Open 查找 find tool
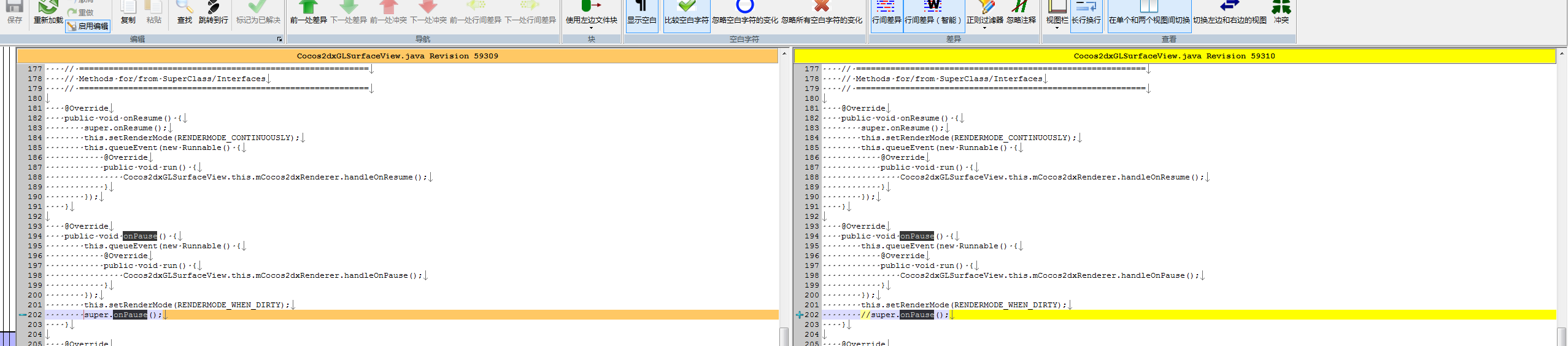The width and height of the screenshot is (1568, 346). click(x=185, y=12)
